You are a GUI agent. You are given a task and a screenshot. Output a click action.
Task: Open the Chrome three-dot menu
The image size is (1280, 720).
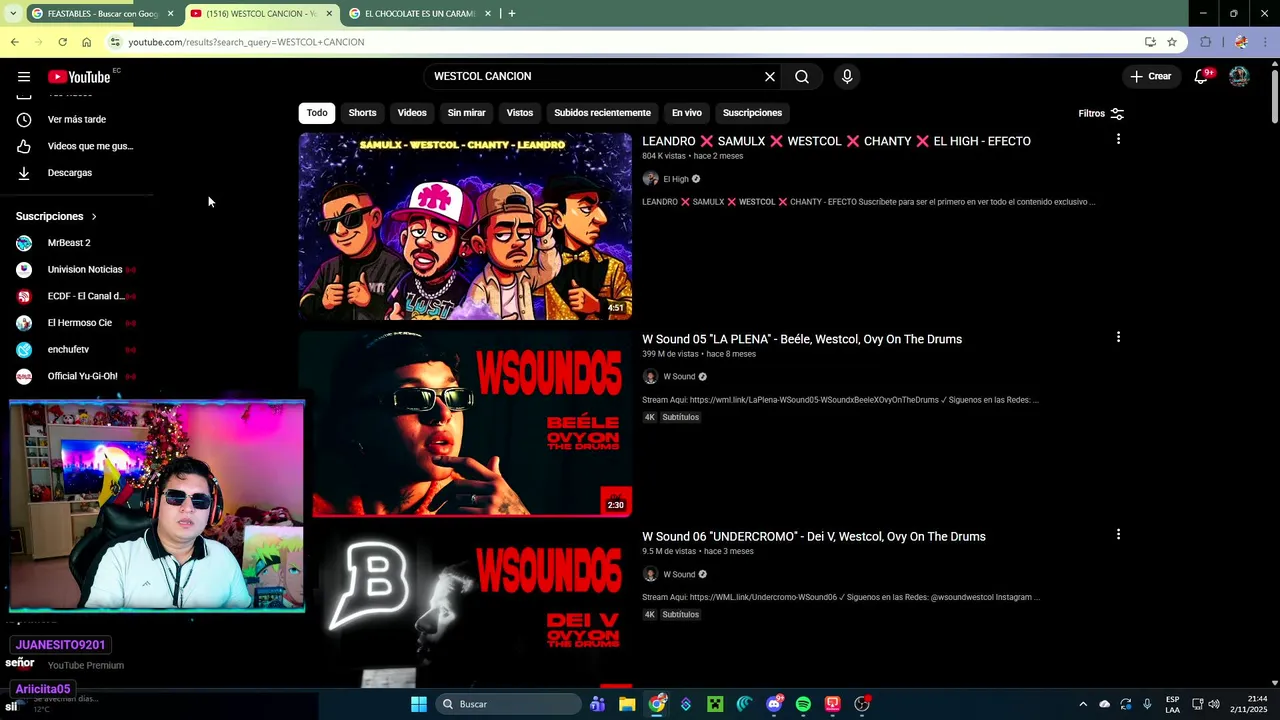(1265, 42)
